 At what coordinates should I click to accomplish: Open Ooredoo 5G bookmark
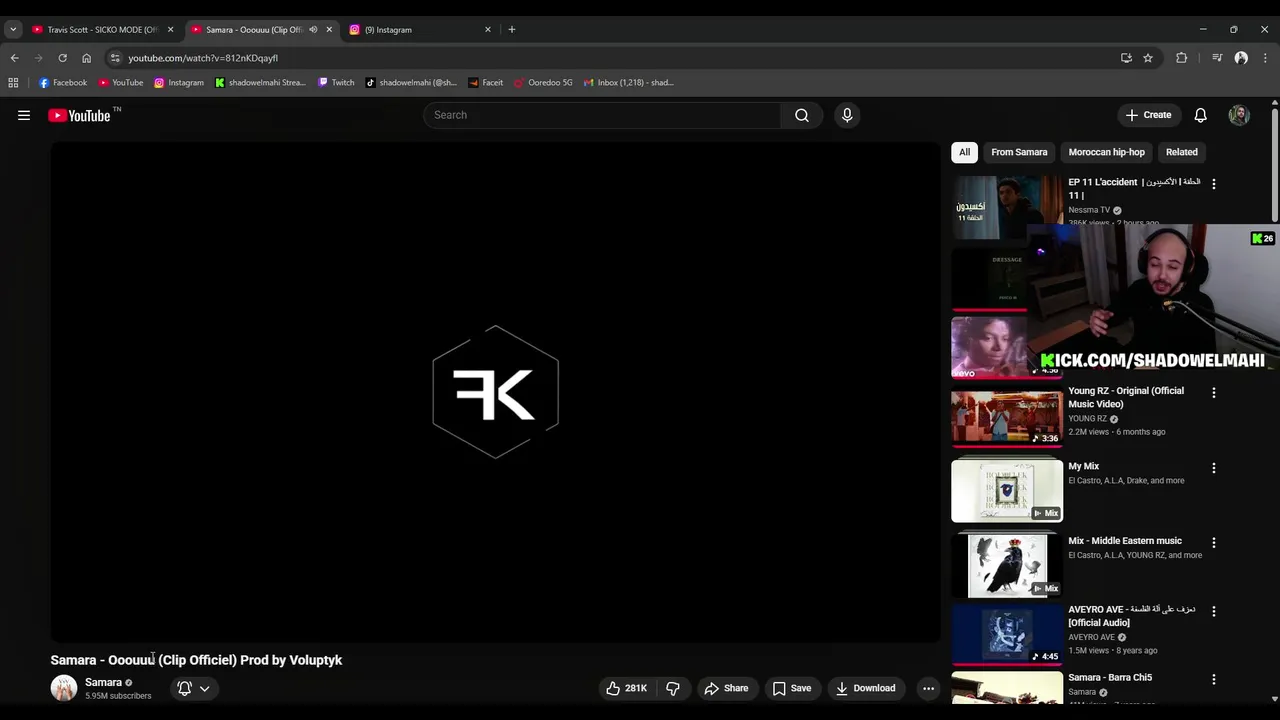(x=543, y=83)
